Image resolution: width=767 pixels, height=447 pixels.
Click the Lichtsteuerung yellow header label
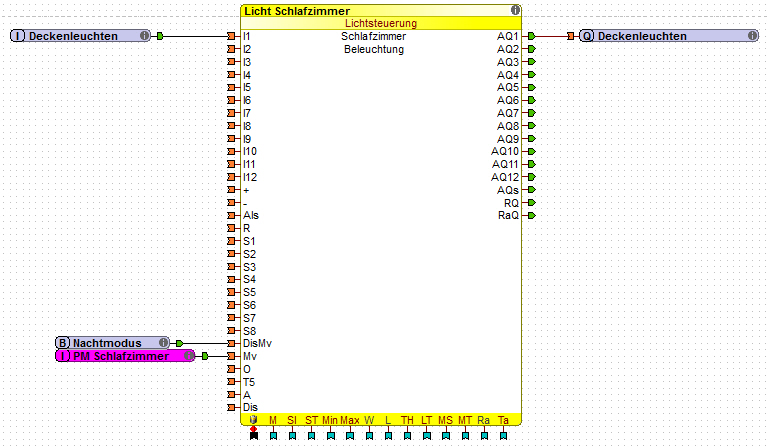coord(381,23)
